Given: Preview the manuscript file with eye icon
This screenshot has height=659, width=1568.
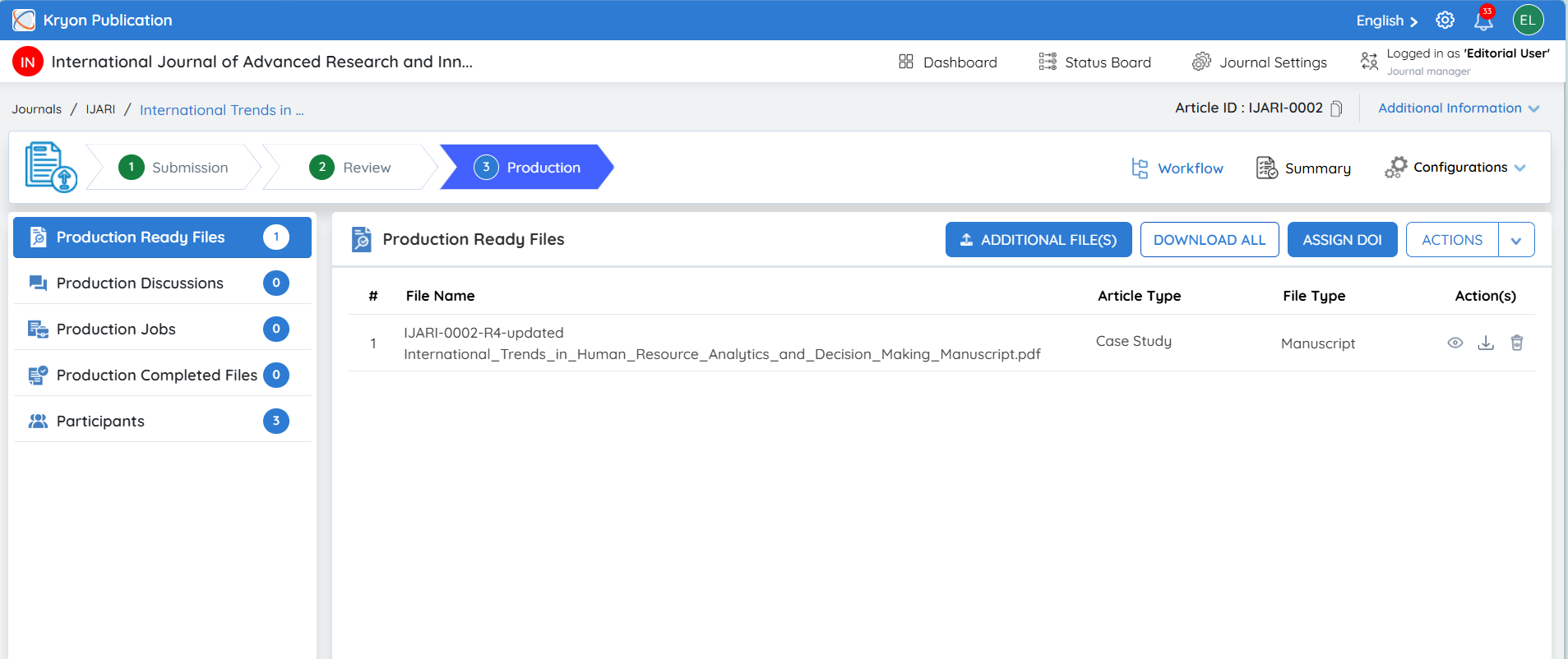Looking at the screenshot, I should pos(1455,343).
